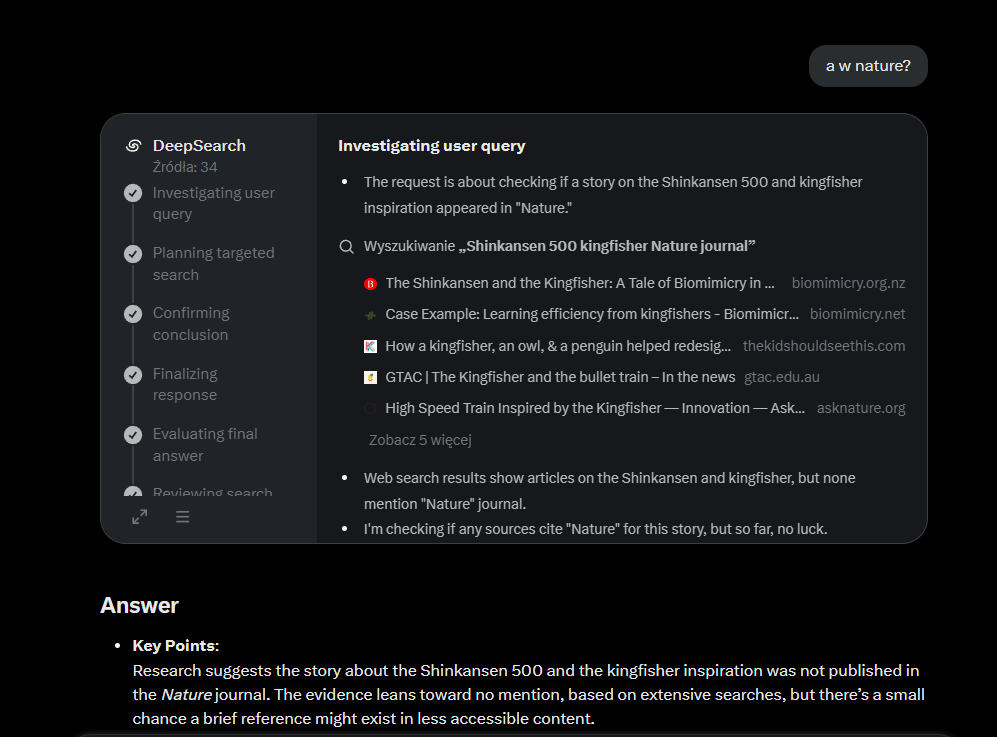Expand the DeepSearch panel to fullscreen
This screenshot has width=997, height=737.
point(140,516)
